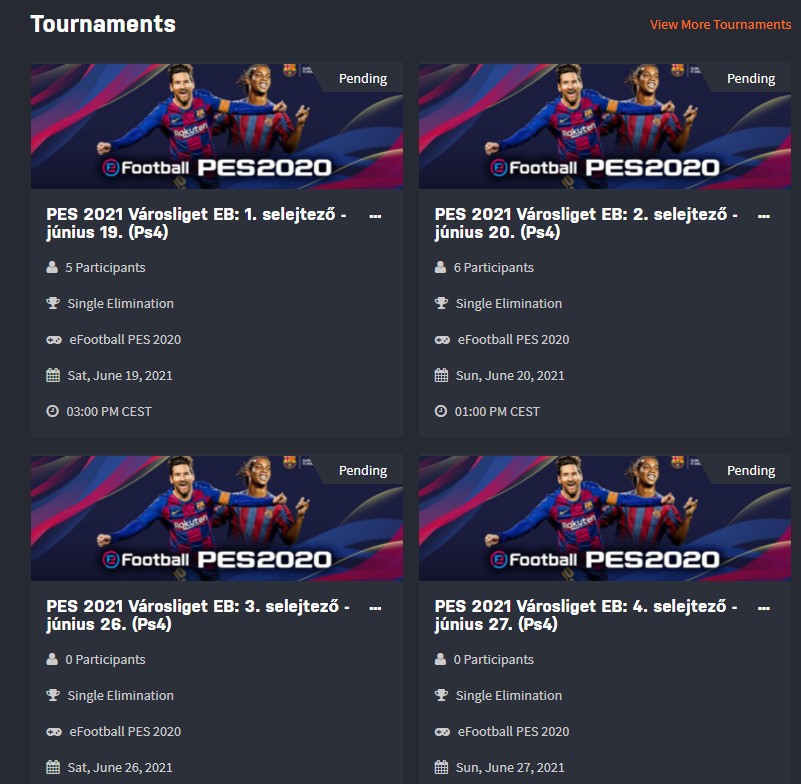Click gamepad icon on 4. selejtező card
The width and height of the screenshot is (801, 784).
(442, 732)
